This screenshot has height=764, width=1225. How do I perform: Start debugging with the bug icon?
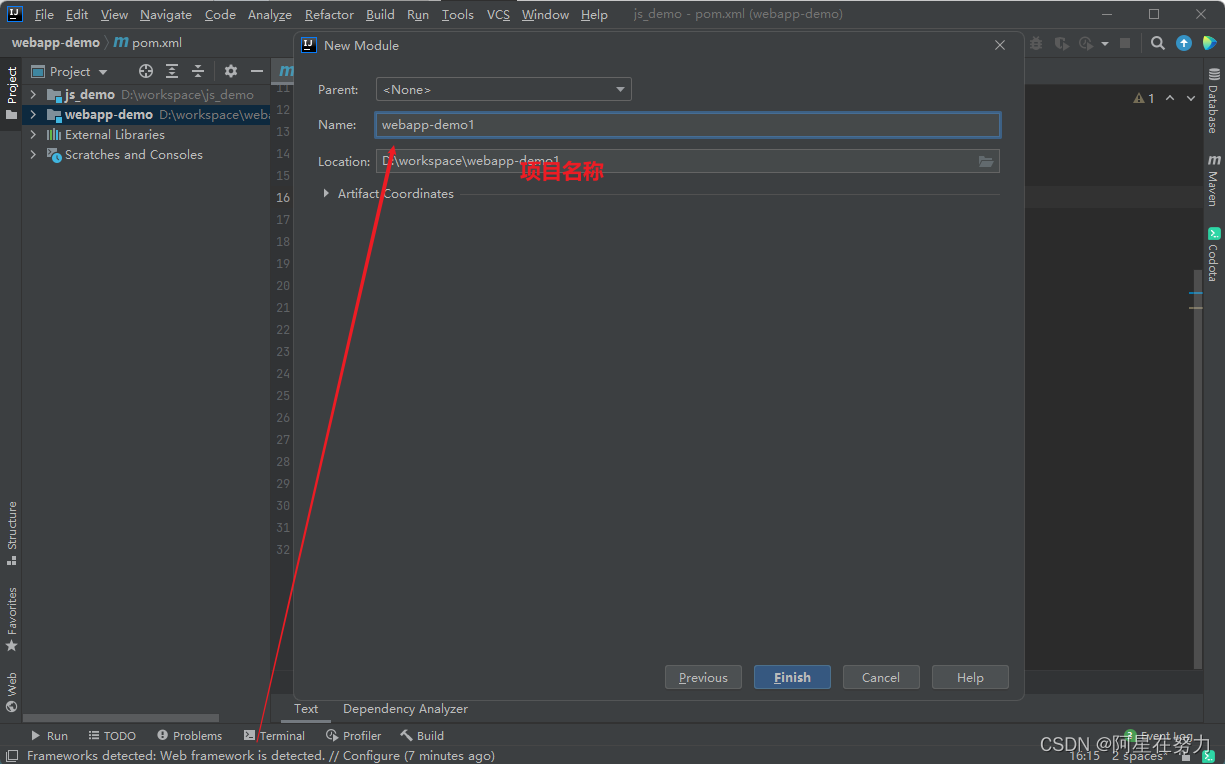pyautogui.click(x=1036, y=43)
